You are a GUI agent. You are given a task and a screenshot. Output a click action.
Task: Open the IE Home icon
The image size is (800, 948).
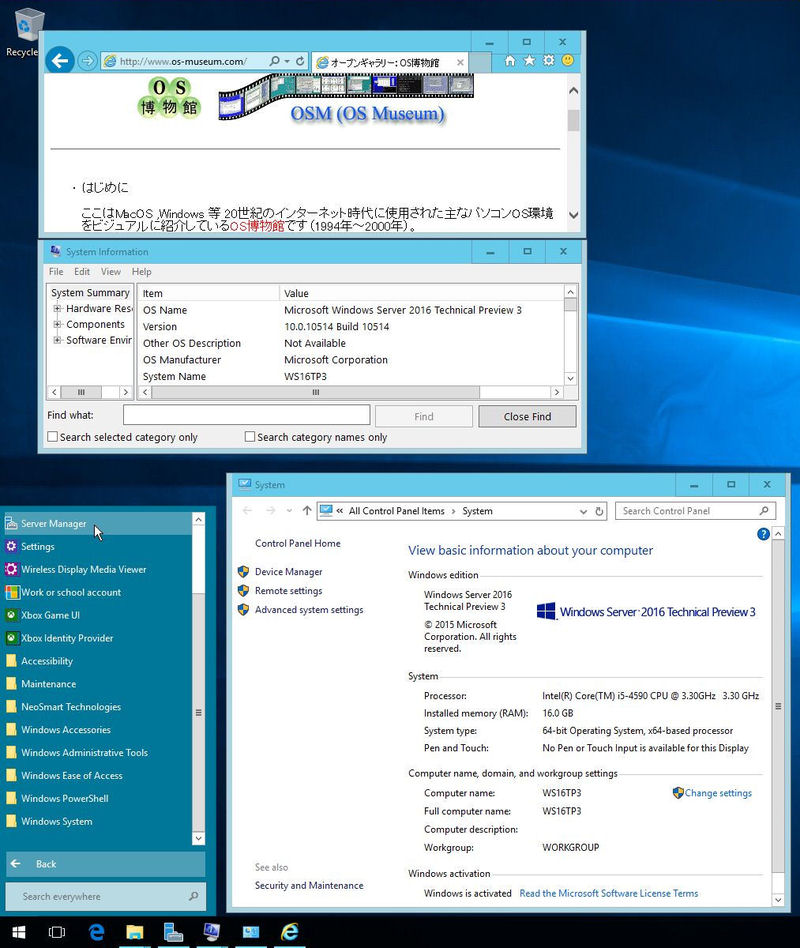coord(510,60)
